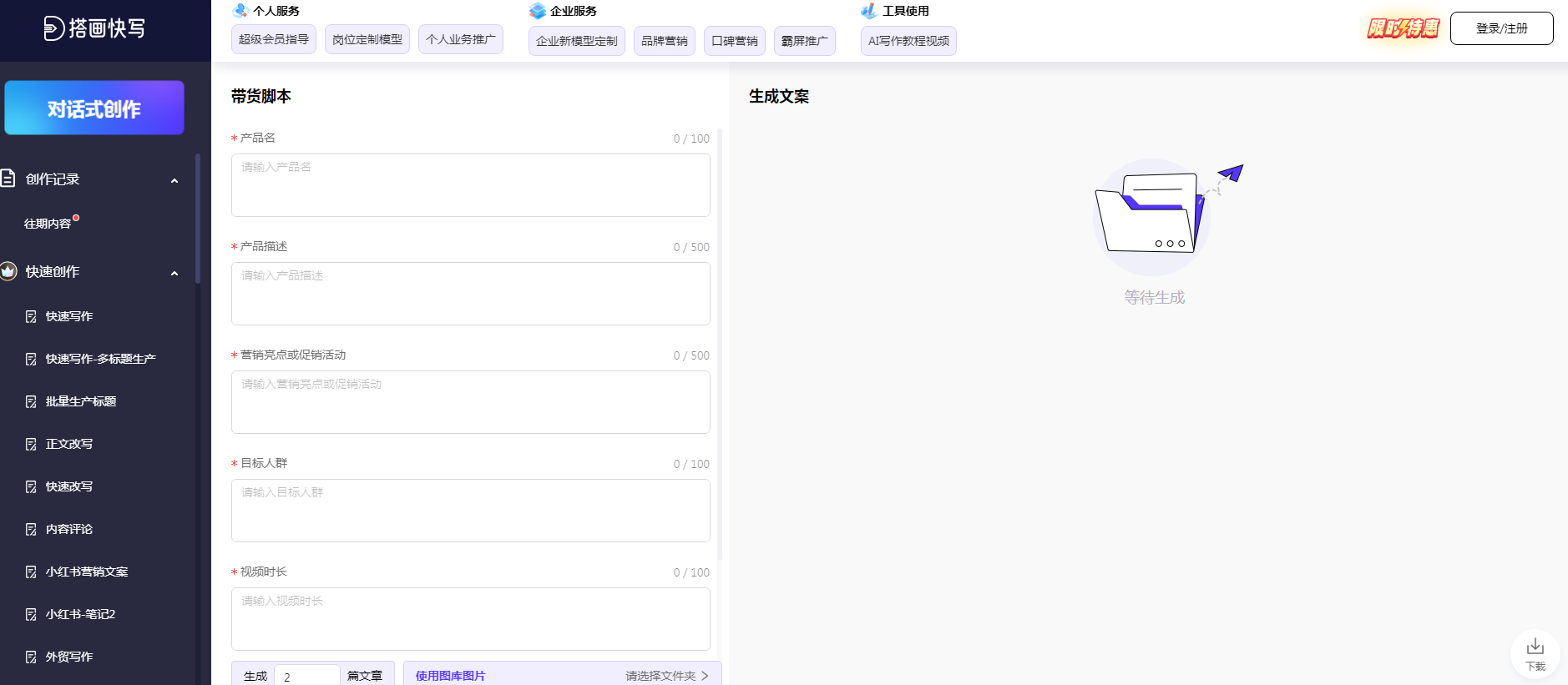Click 个人业务推广 button
Screen dimensions: 1568x685
click(461, 39)
